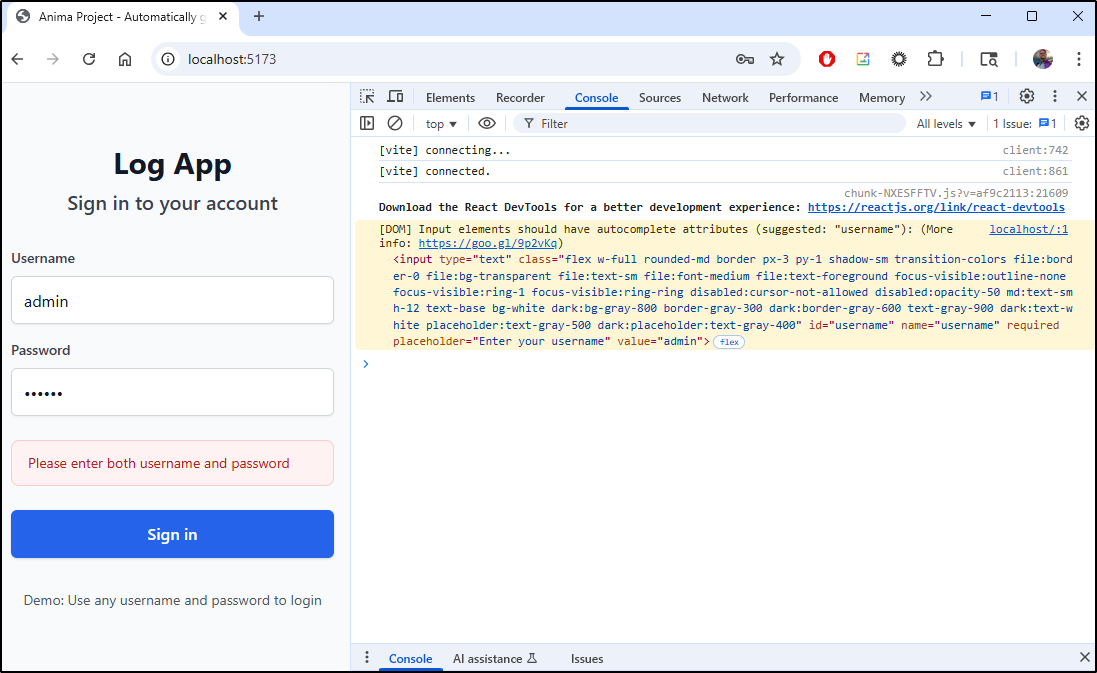Click the '[vite] connected.' log message
The image size is (1097, 673).
point(434,171)
